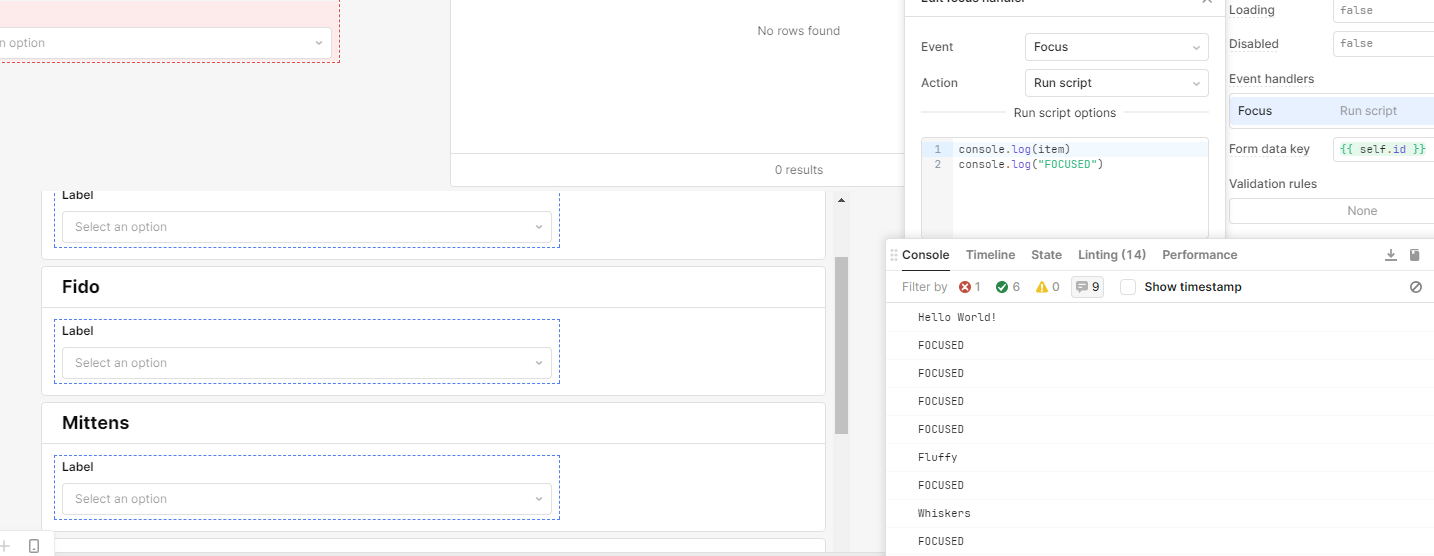Click the Disabled value field showing false
The image size is (1434, 556).
pos(1383,44)
